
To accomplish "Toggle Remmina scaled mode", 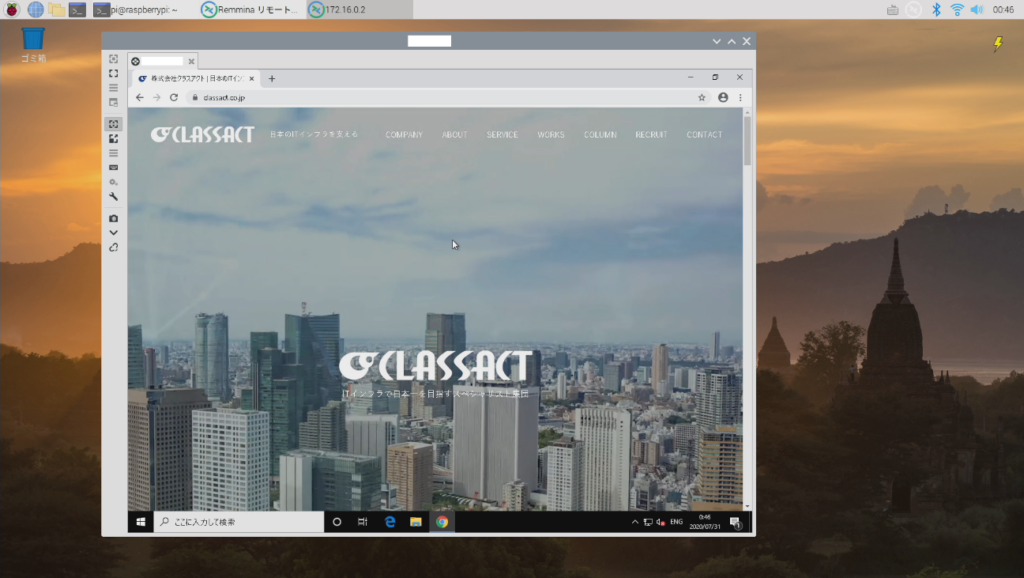I will 114,138.
